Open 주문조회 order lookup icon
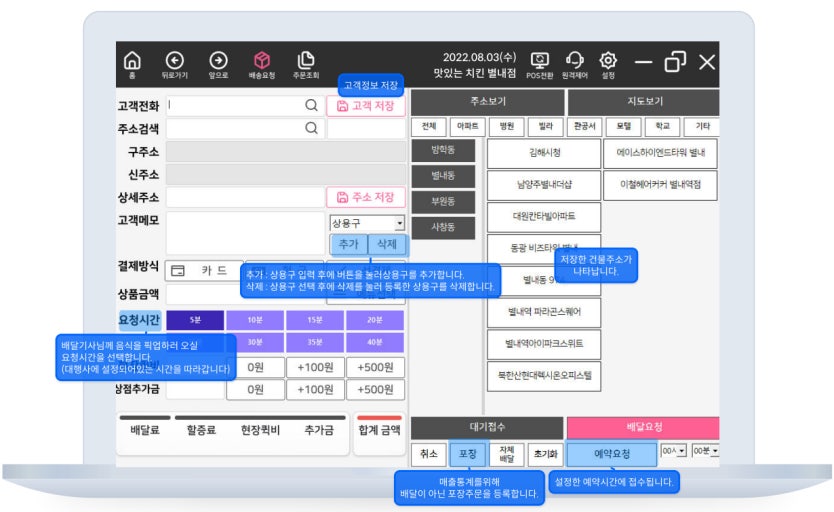 306,62
